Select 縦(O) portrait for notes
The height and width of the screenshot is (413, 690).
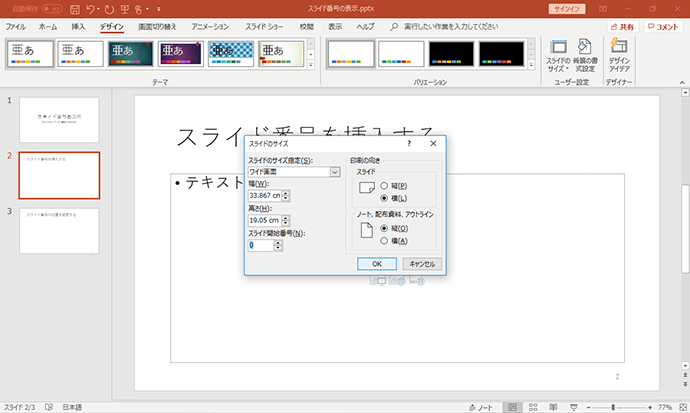[x=394, y=229]
